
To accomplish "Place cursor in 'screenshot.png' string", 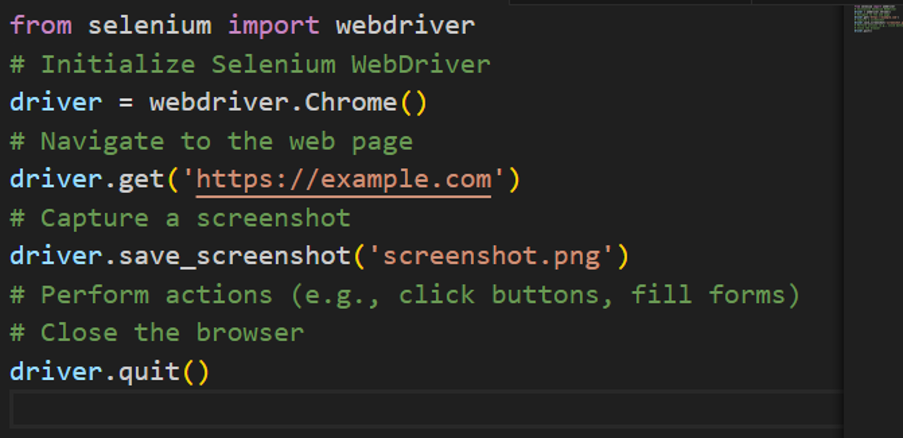I will coord(490,257).
